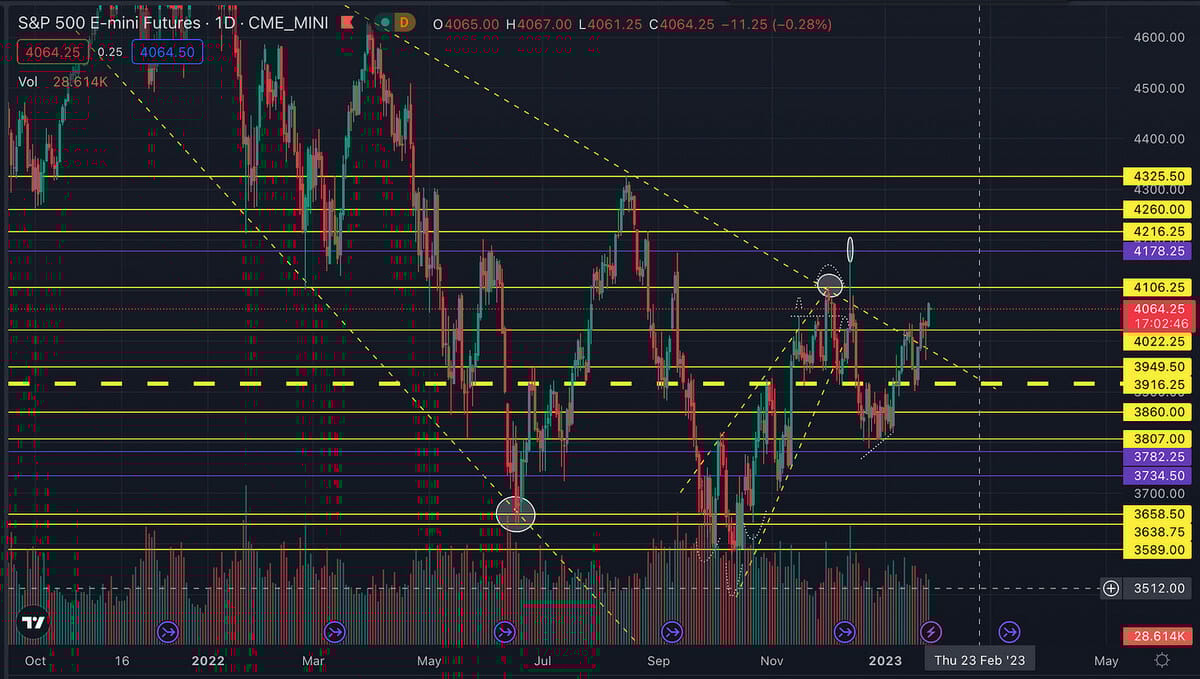
Task: Open the event marker above the Sep label
Action: tap(672, 631)
